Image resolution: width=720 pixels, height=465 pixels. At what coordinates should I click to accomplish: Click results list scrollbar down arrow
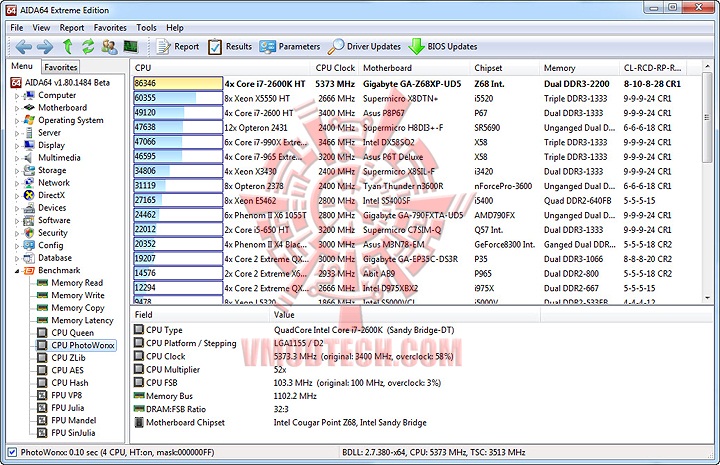tap(708, 298)
